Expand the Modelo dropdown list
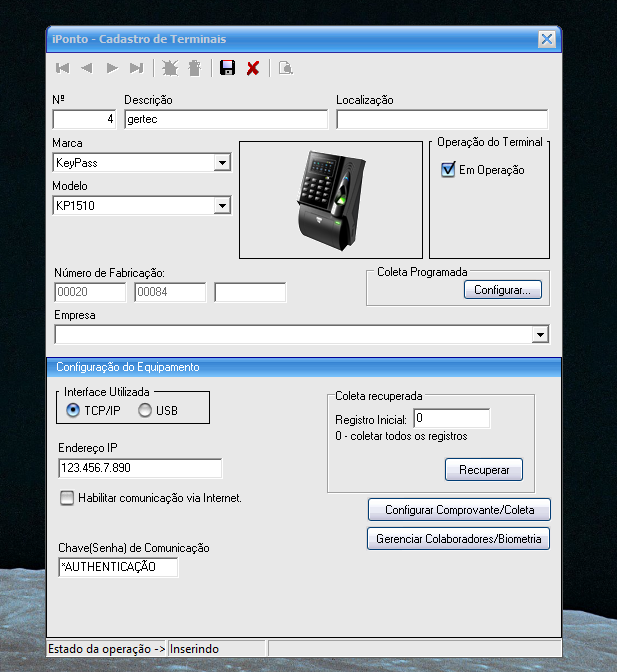617x672 pixels. click(222, 206)
